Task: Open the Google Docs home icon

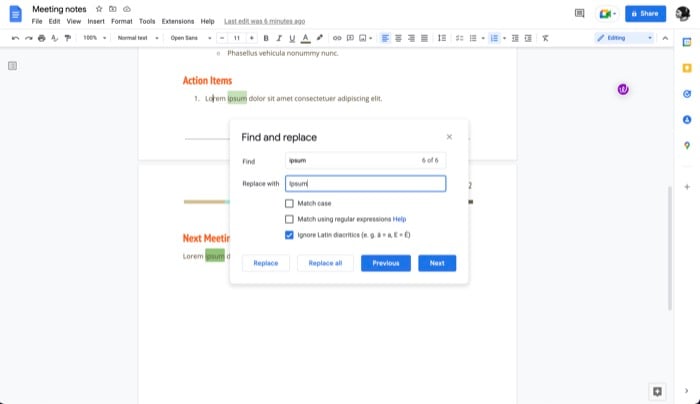Action: [16, 14]
